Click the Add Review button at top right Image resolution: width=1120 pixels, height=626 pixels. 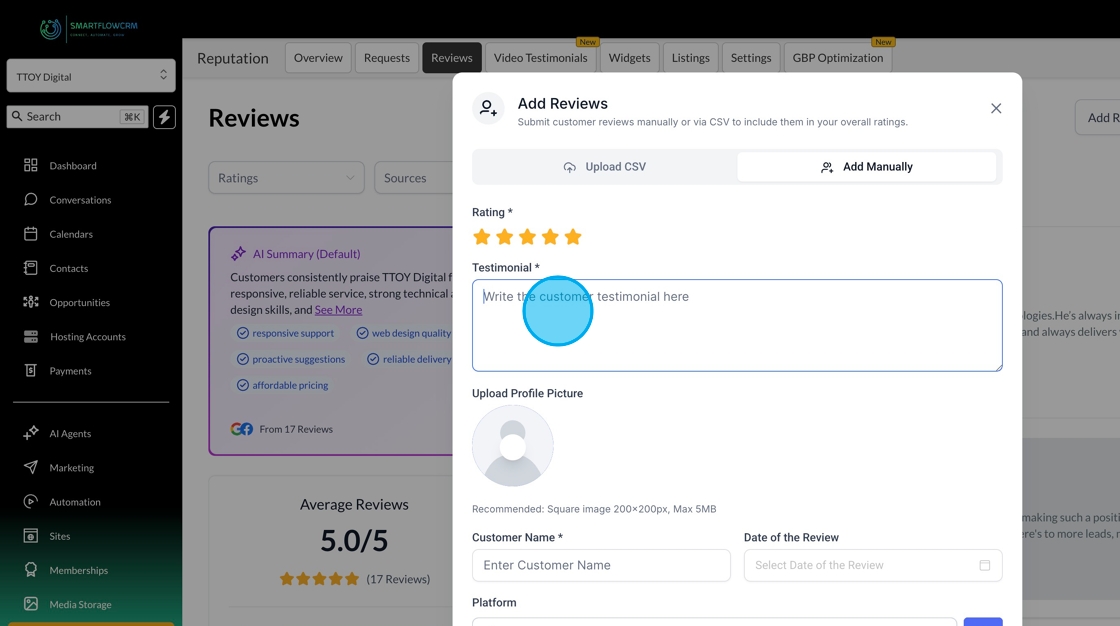pos(1097,117)
